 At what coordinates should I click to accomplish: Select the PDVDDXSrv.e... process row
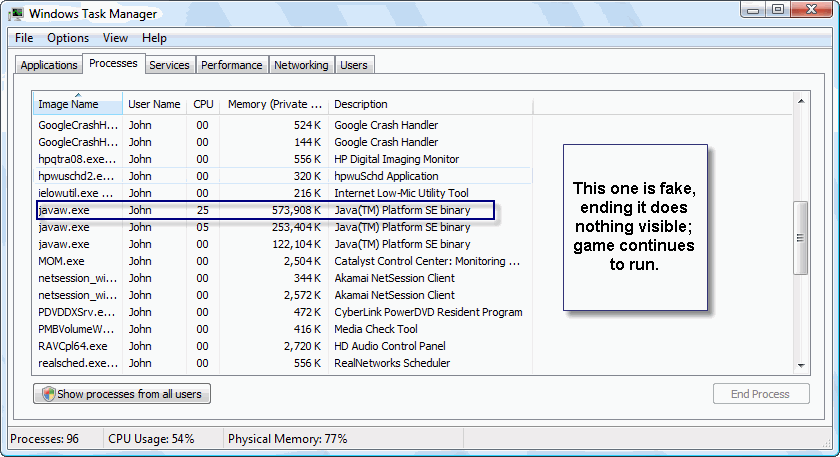(283, 312)
